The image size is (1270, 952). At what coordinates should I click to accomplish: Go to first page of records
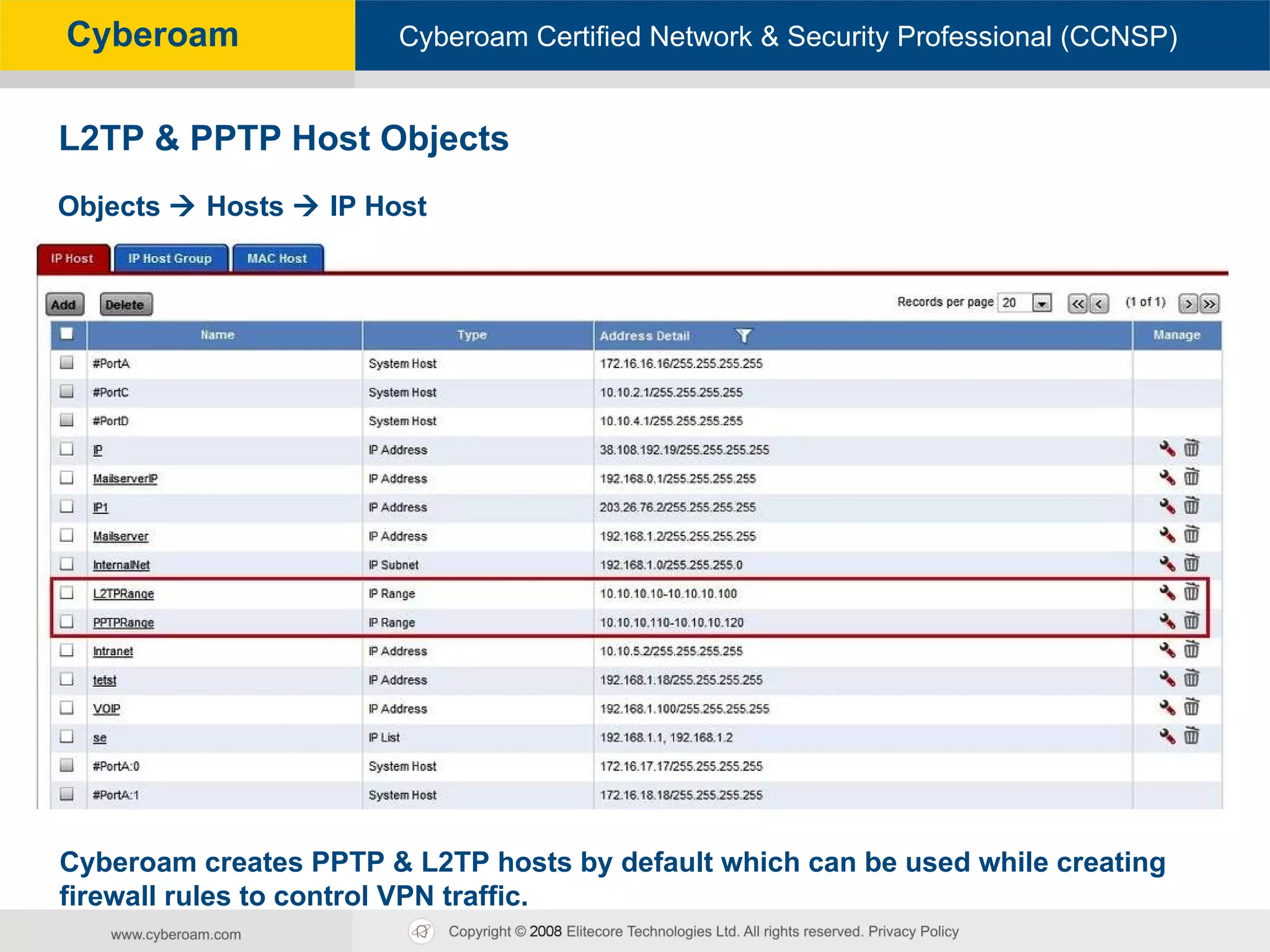1078,304
